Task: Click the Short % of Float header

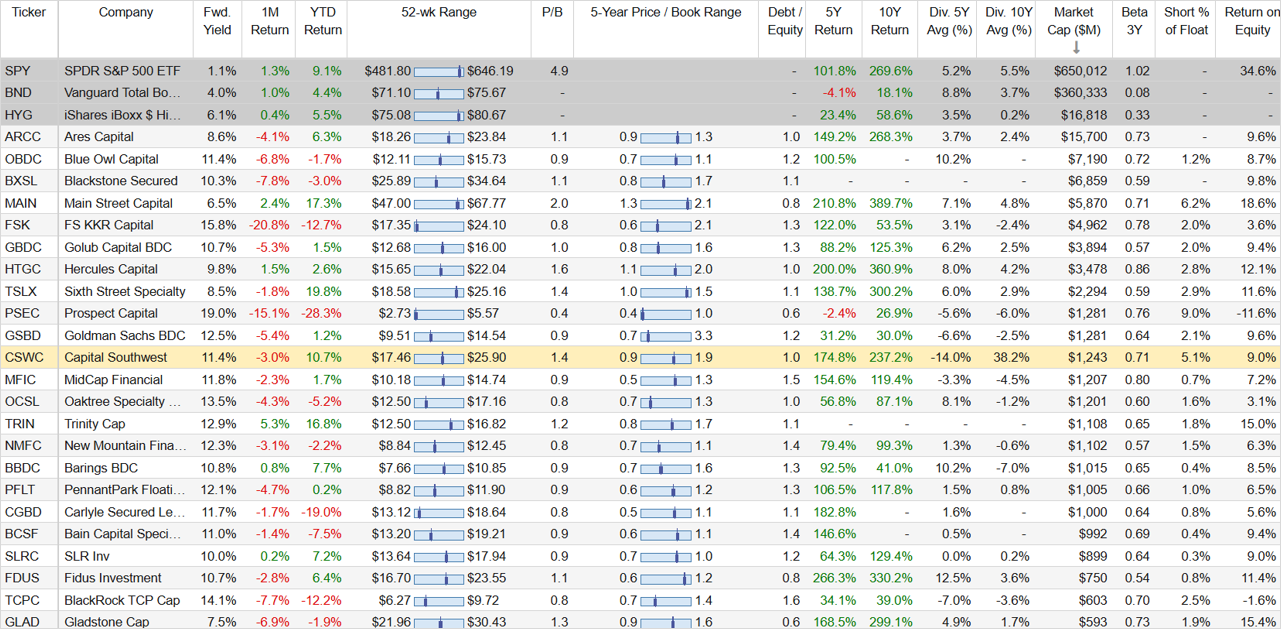Action: coord(1187,21)
